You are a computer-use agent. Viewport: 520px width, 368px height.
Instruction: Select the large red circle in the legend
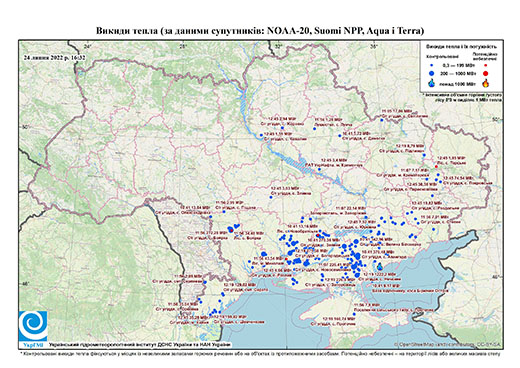pos(485,73)
